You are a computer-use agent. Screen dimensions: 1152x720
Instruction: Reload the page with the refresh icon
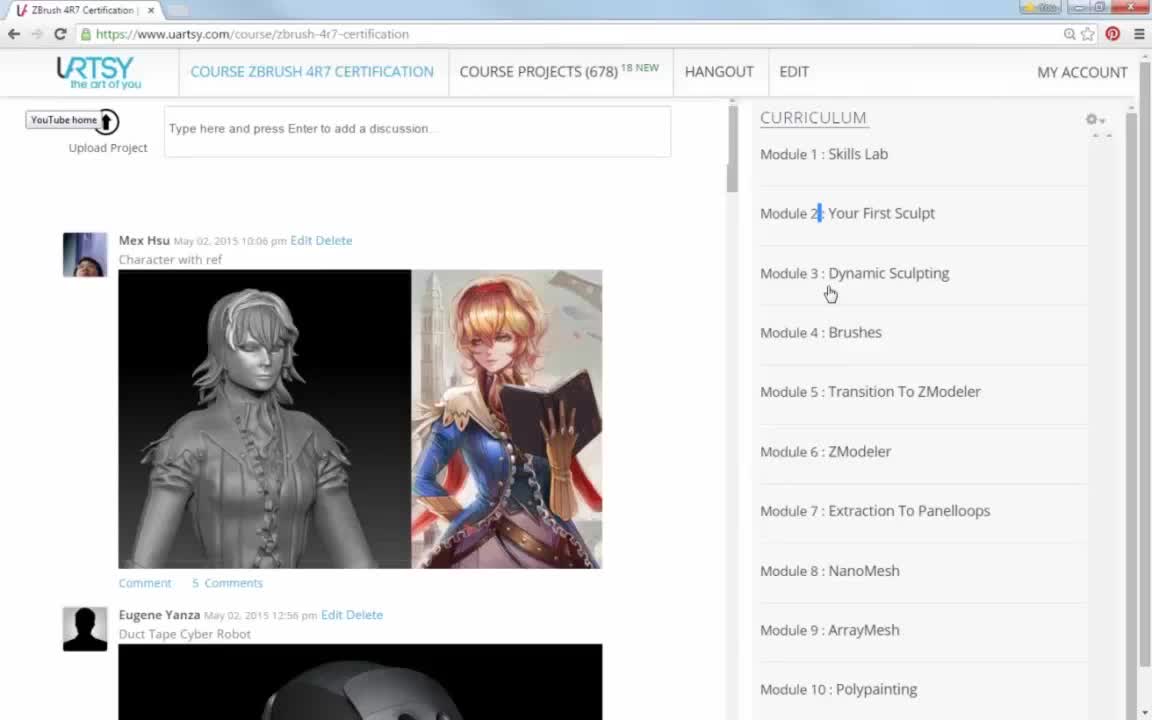click(x=60, y=34)
